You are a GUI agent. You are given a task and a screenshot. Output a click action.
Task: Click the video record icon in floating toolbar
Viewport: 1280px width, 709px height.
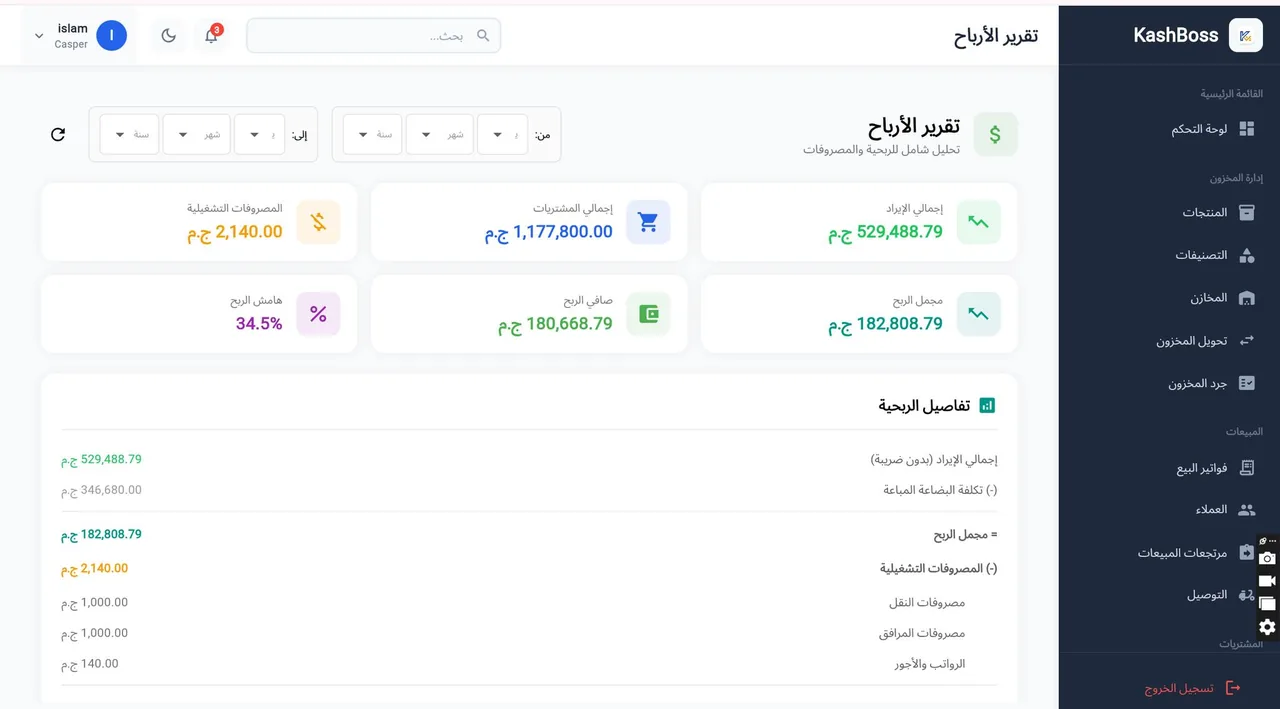[x=1267, y=581]
